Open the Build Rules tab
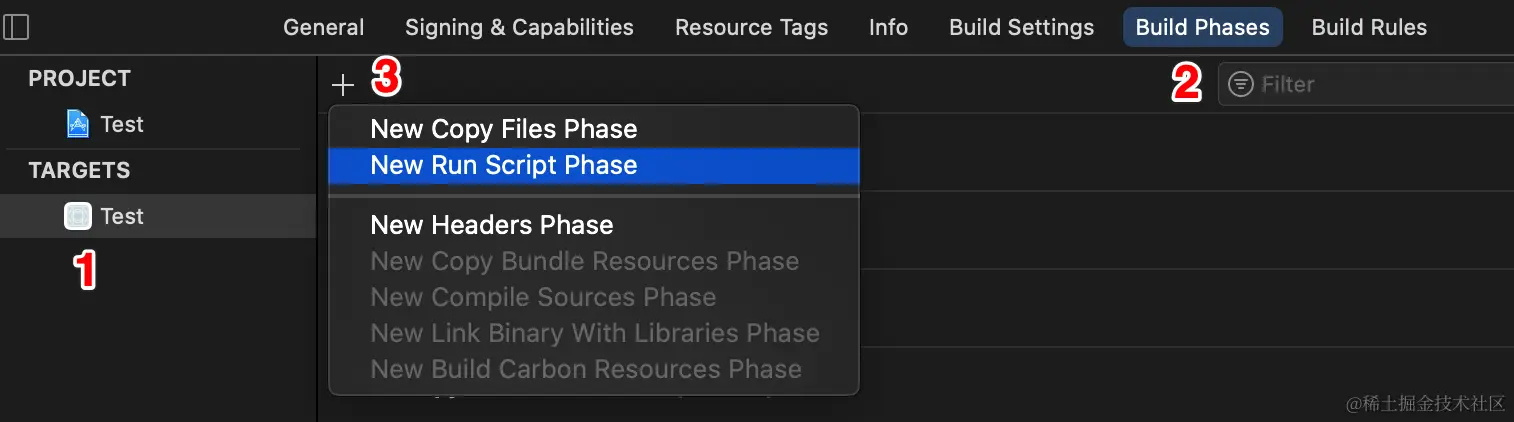 coord(1369,27)
